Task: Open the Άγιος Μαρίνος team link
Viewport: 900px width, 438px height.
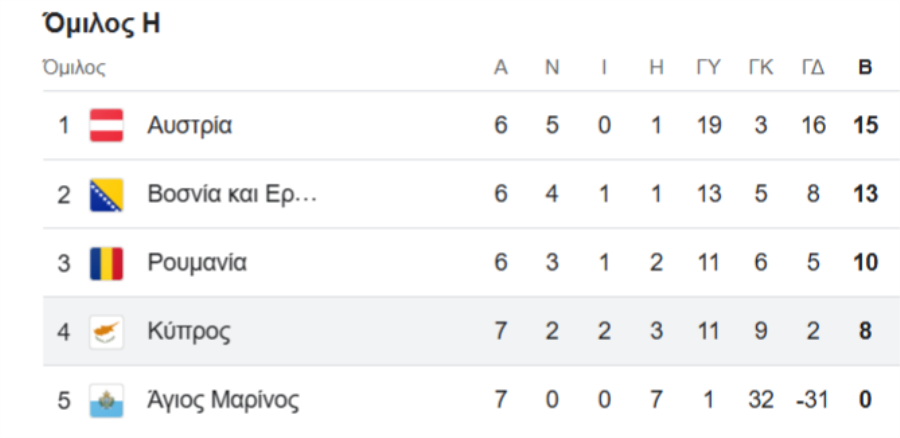Action: [x=222, y=400]
